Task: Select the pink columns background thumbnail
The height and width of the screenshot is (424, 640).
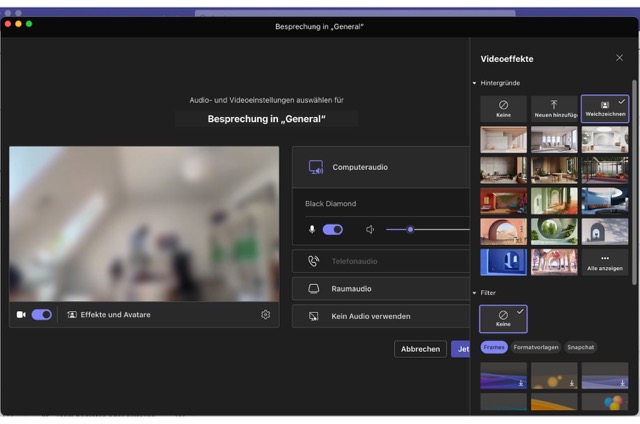Action: coord(554,262)
